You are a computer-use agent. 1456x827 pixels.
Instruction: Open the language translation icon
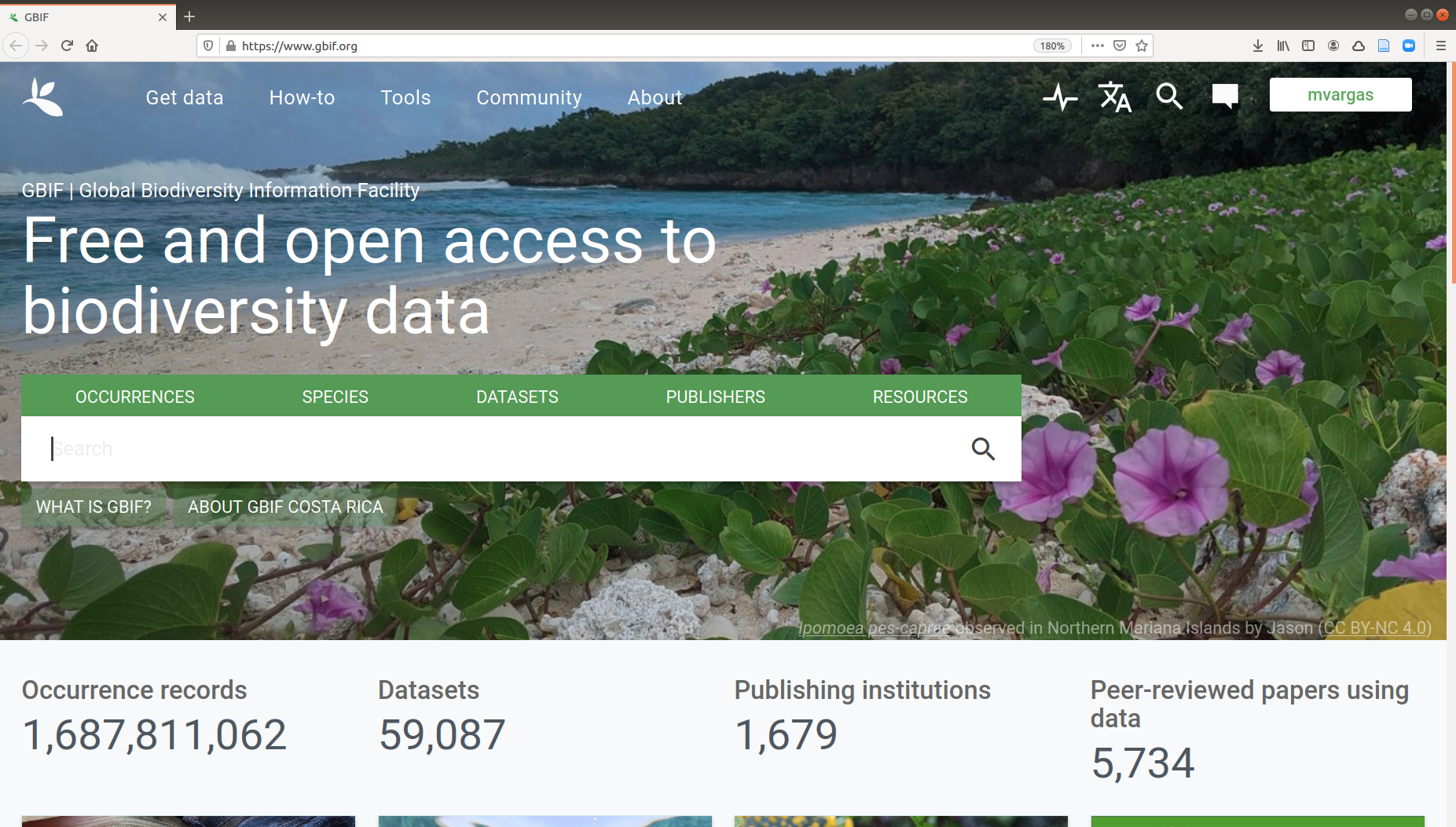pos(1115,97)
